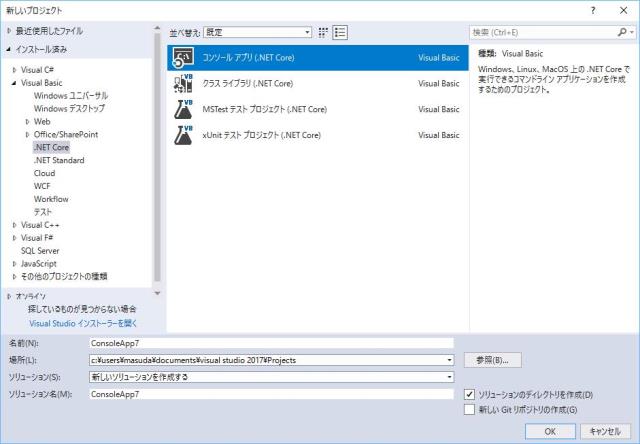Select the .NET Standard category
Screen dimensions: 640x444
(59, 160)
